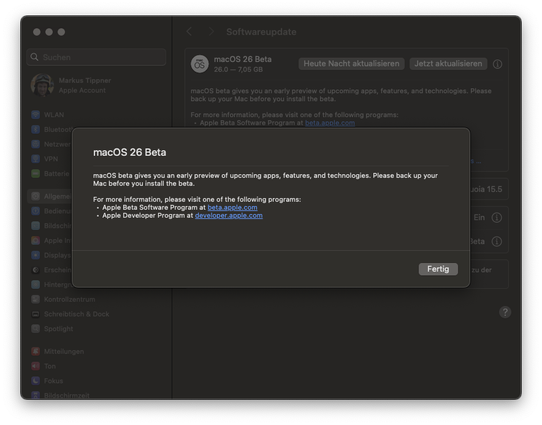Open the beta.apple.com link in the dialog
This screenshot has width=542, height=425.
(232, 207)
